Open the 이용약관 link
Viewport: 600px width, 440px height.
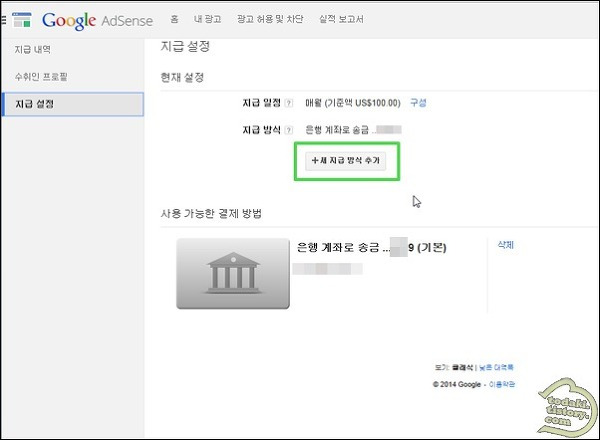click(502, 384)
